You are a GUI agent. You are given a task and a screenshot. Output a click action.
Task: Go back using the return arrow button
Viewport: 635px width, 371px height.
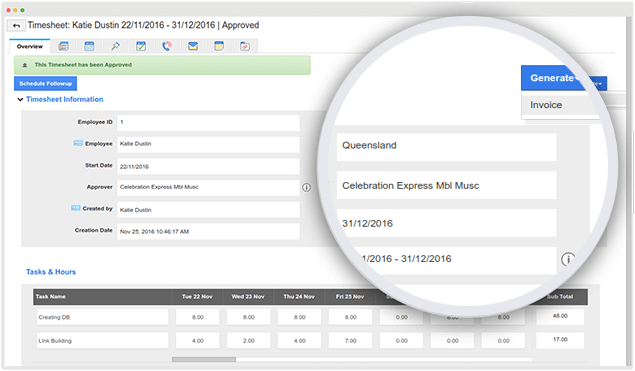16,26
